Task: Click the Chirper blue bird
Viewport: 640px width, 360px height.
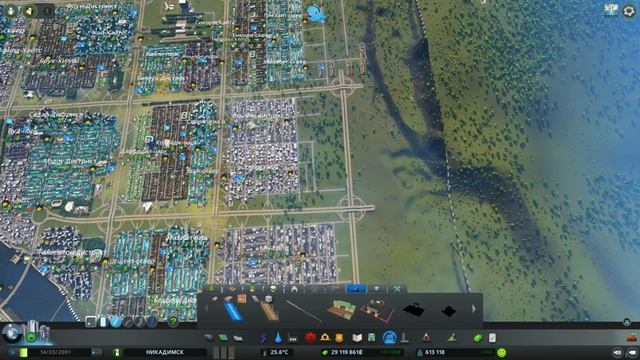Action: 316,13
